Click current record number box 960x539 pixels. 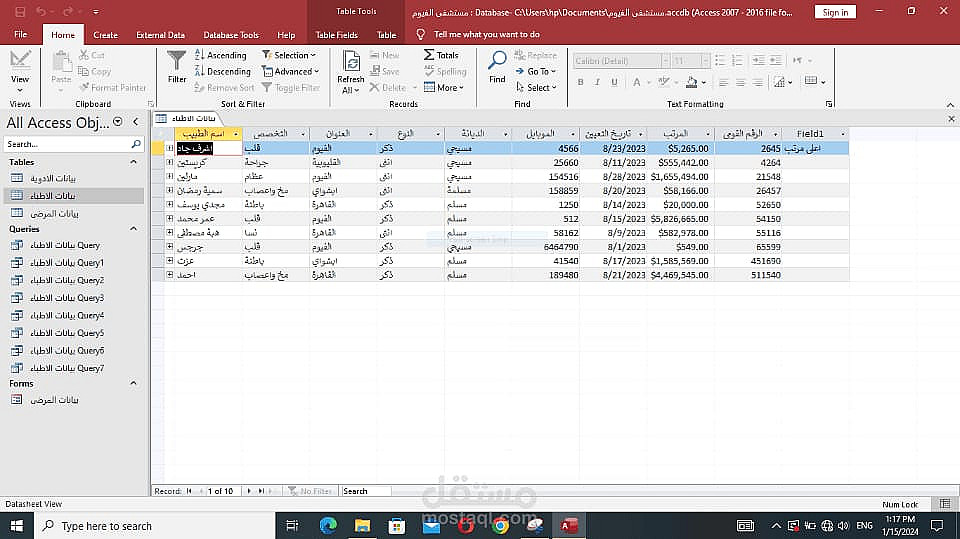pyautogui.click(x=221, y=491)
